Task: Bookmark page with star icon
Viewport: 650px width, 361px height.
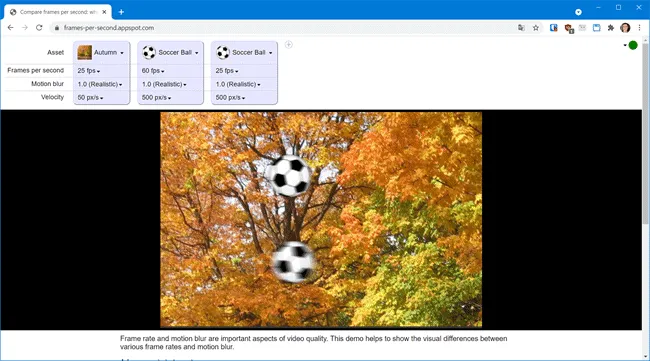Action: [x=536, y=28]
